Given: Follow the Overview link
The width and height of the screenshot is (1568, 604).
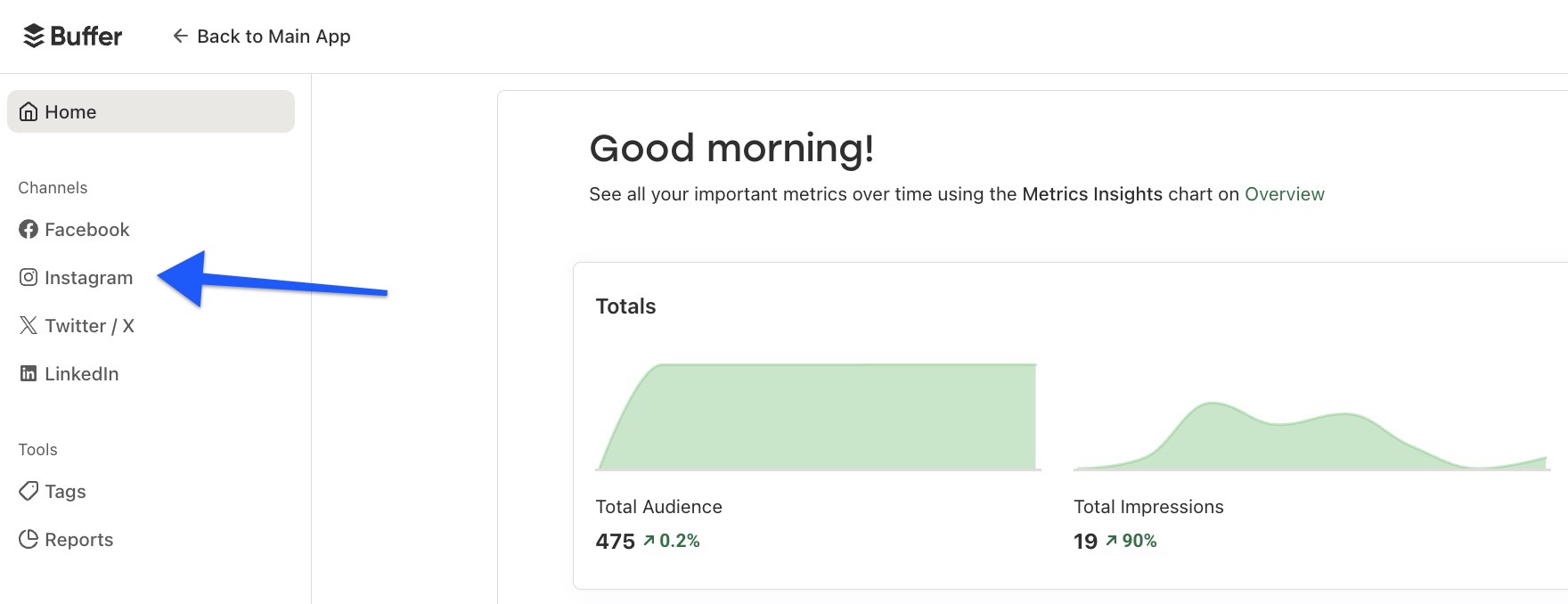Looking at the screenshot, I should [x=1284, y=194].
